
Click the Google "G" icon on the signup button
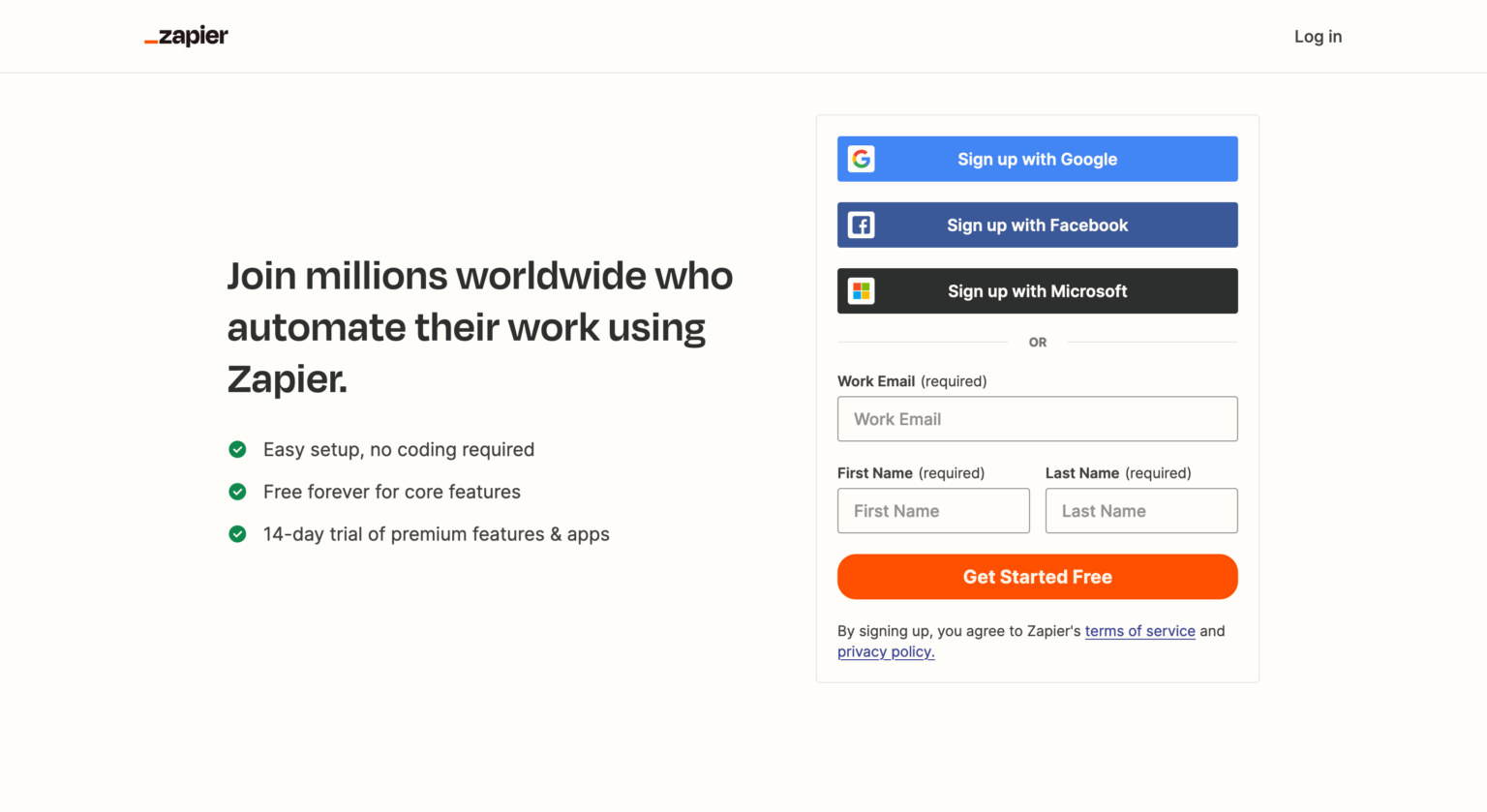(x=862, y=158)
